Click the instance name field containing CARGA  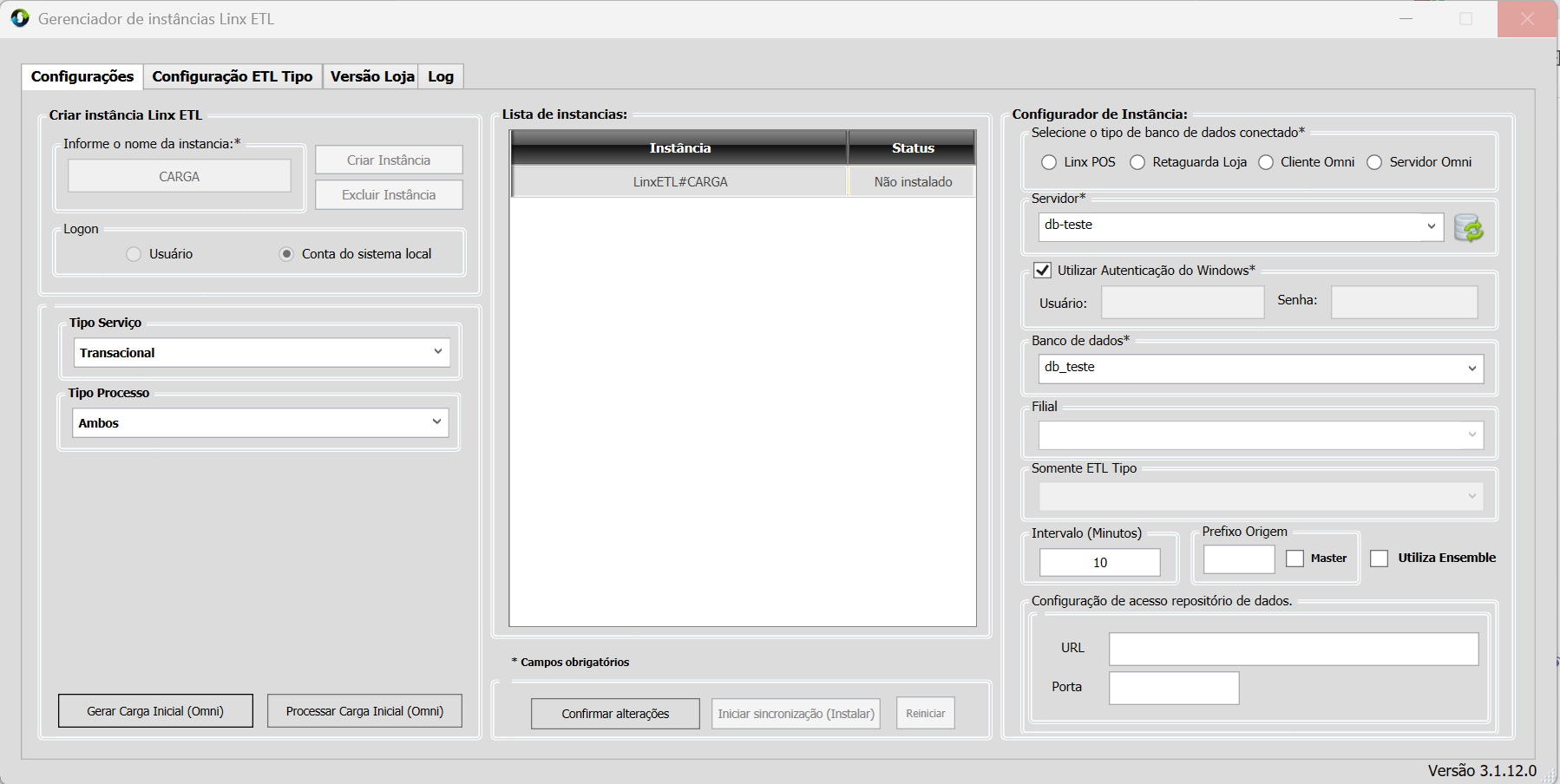[180, 176]
